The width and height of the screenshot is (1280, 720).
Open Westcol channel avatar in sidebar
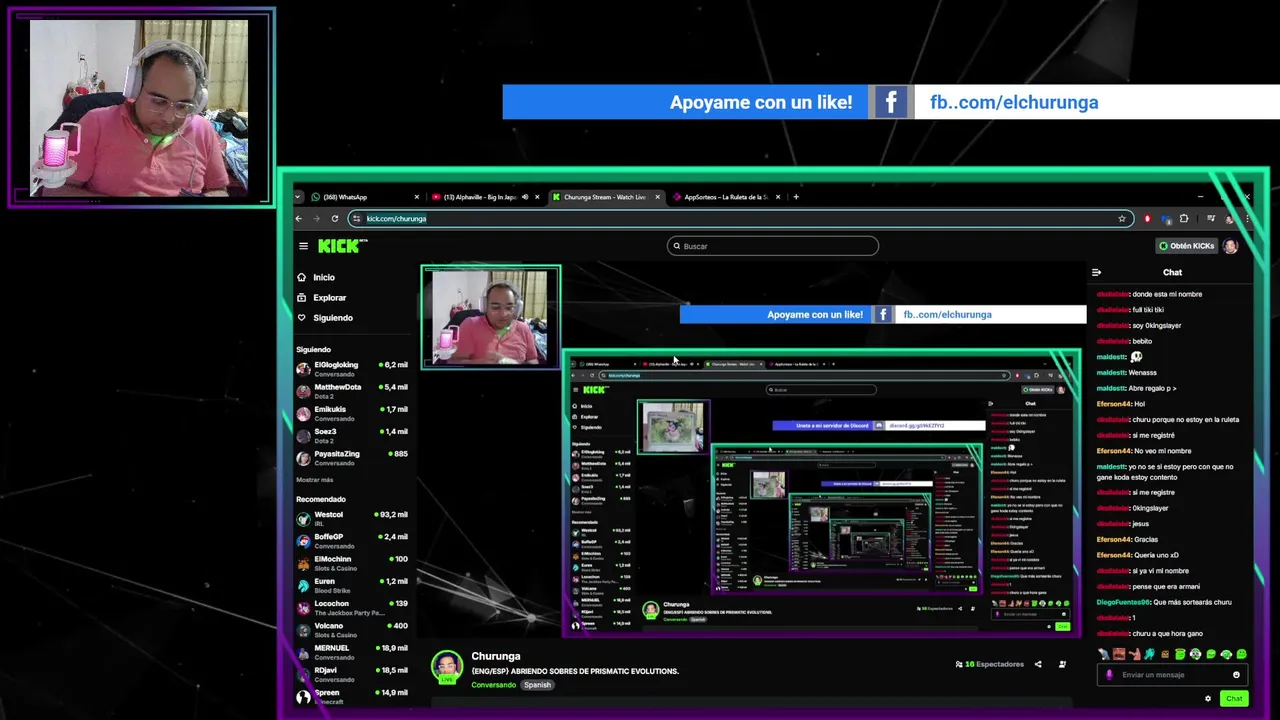[303, 519]
